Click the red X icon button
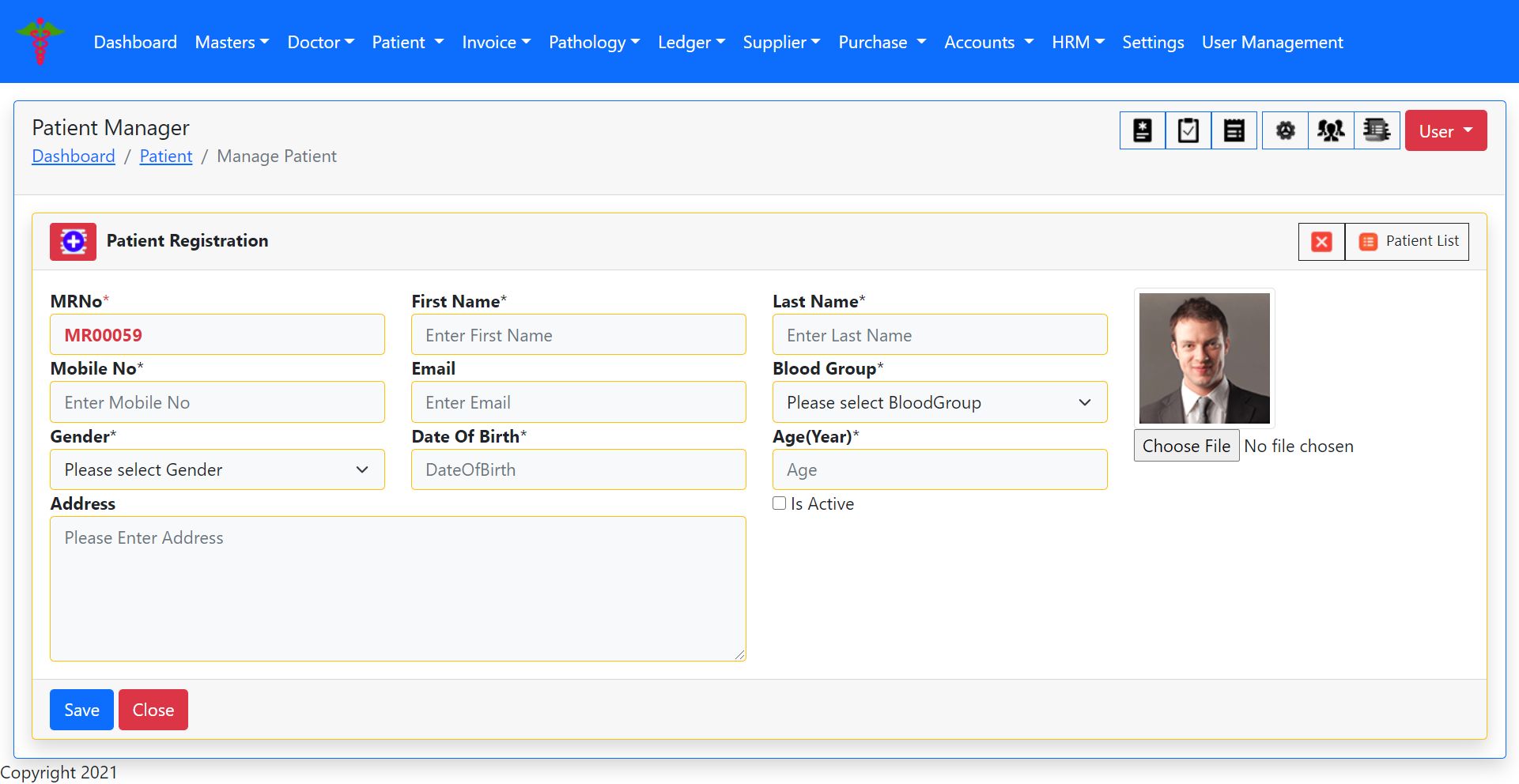This screenshot has width=1519, height=784. [x=1321, y=242]
